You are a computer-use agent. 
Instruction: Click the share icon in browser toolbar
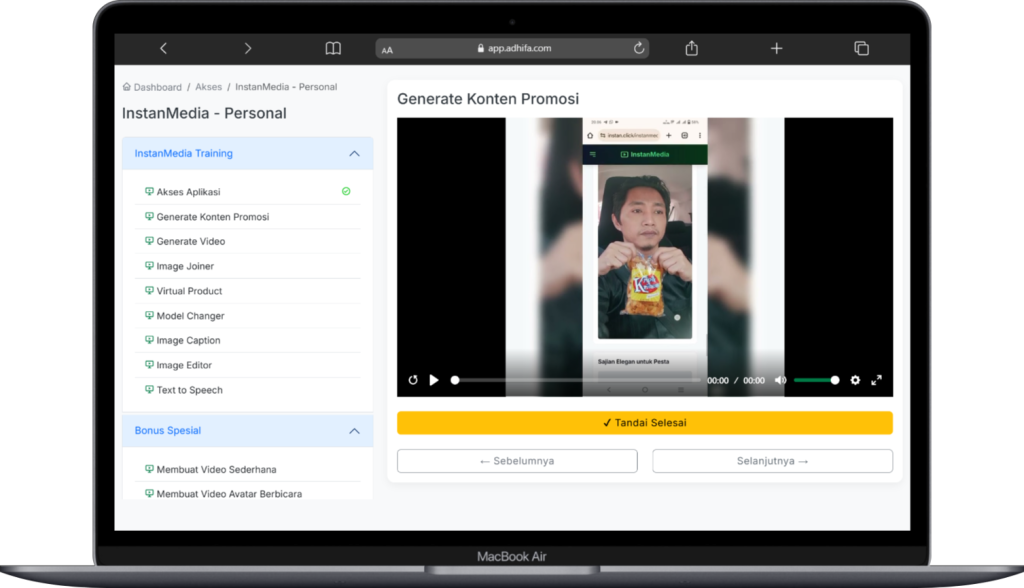coord(691,48)
